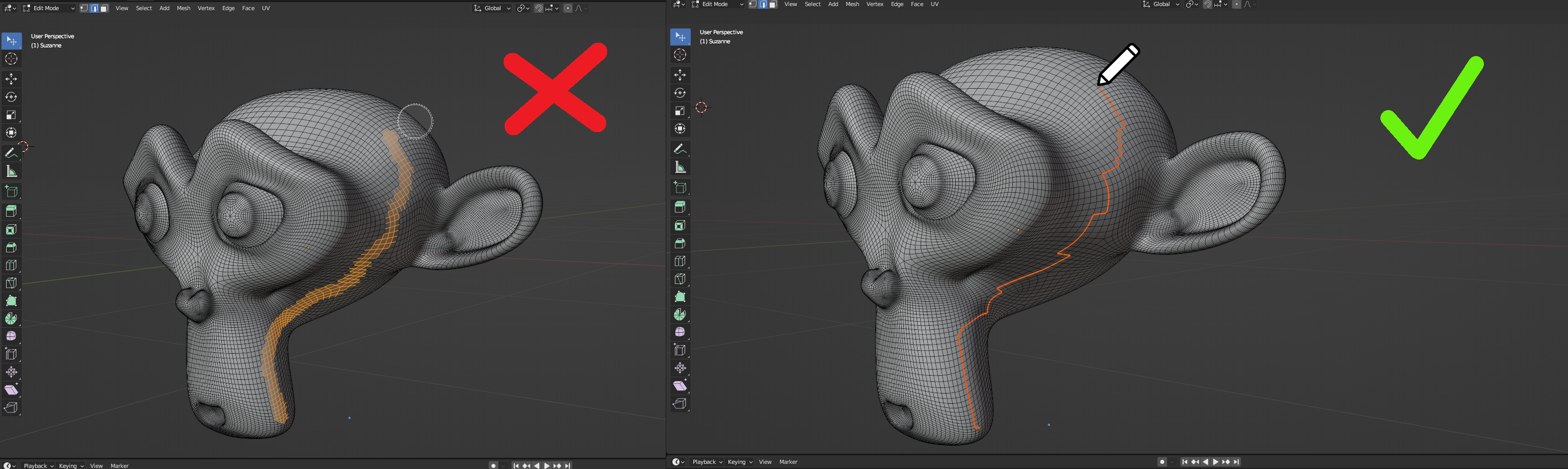Expand the Playback dropdown in left timeline

click(38, 465)
